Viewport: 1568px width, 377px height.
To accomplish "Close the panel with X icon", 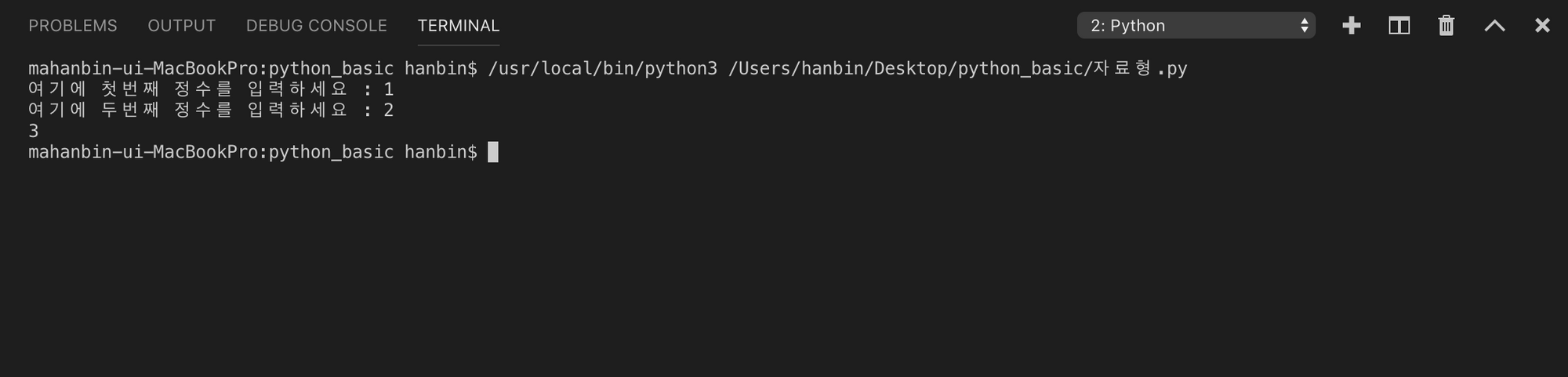I will click(x=1542, y=26).
